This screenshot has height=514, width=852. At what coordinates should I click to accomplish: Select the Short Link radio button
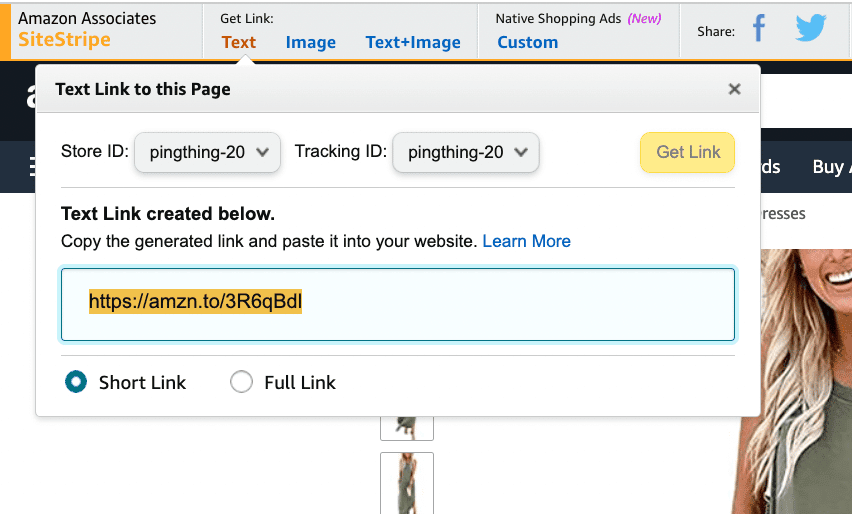[x=76, y=382]
